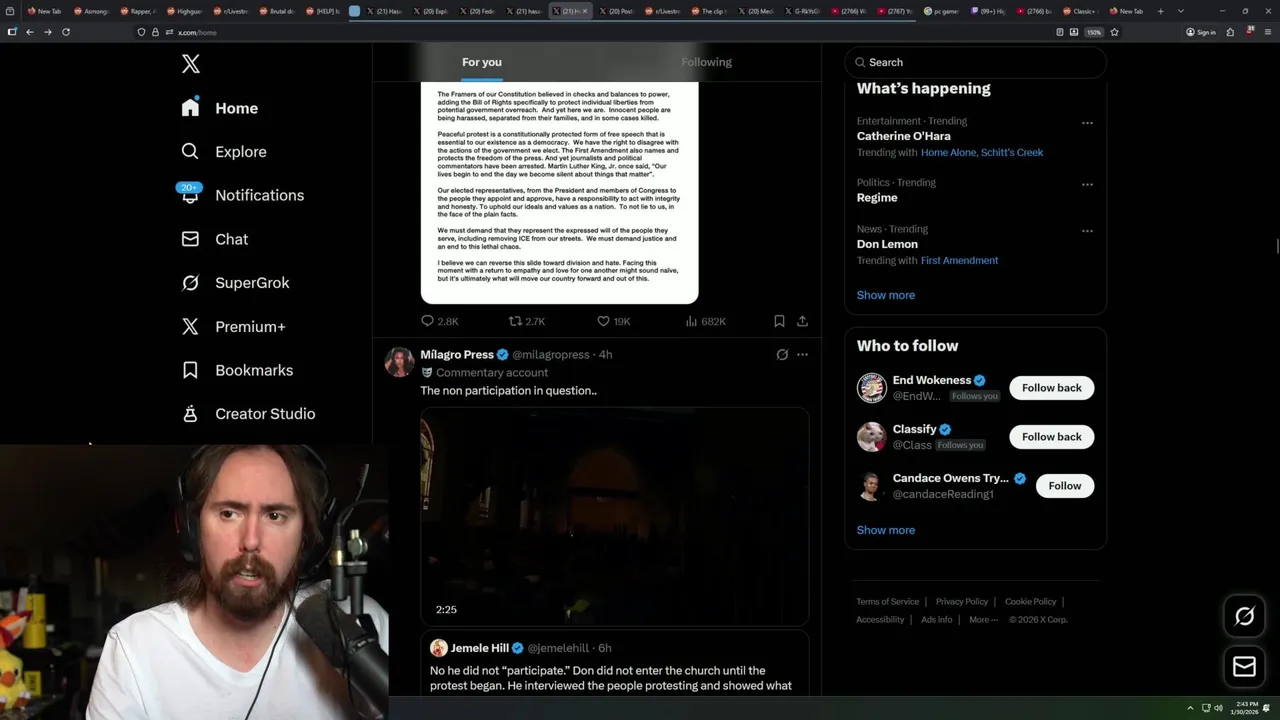
Task: Open the list all tabs dropdown
Action: [1183, 11]
